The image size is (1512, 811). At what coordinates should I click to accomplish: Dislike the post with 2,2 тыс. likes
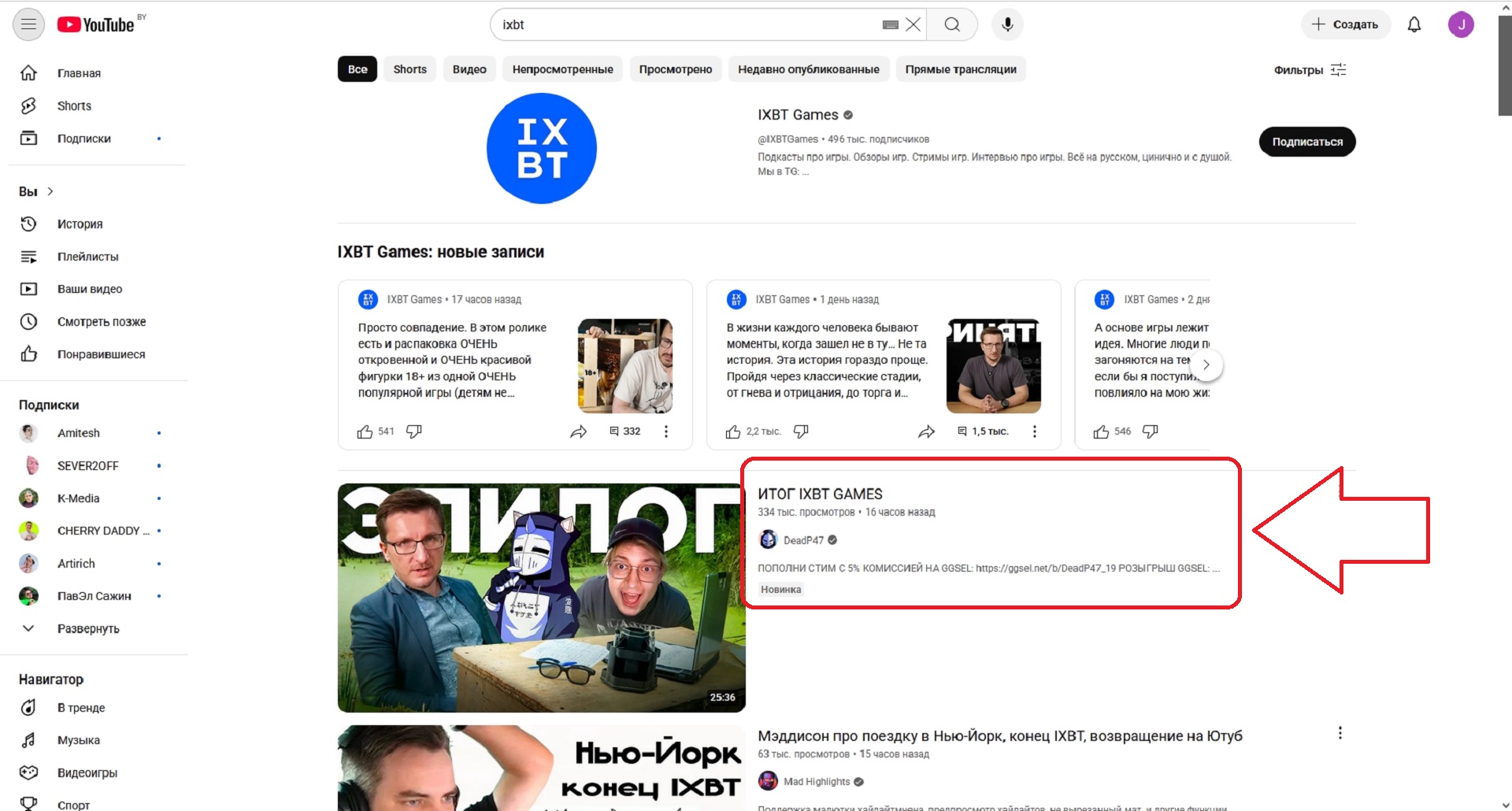pyautogui.click(x=801, y=431)
